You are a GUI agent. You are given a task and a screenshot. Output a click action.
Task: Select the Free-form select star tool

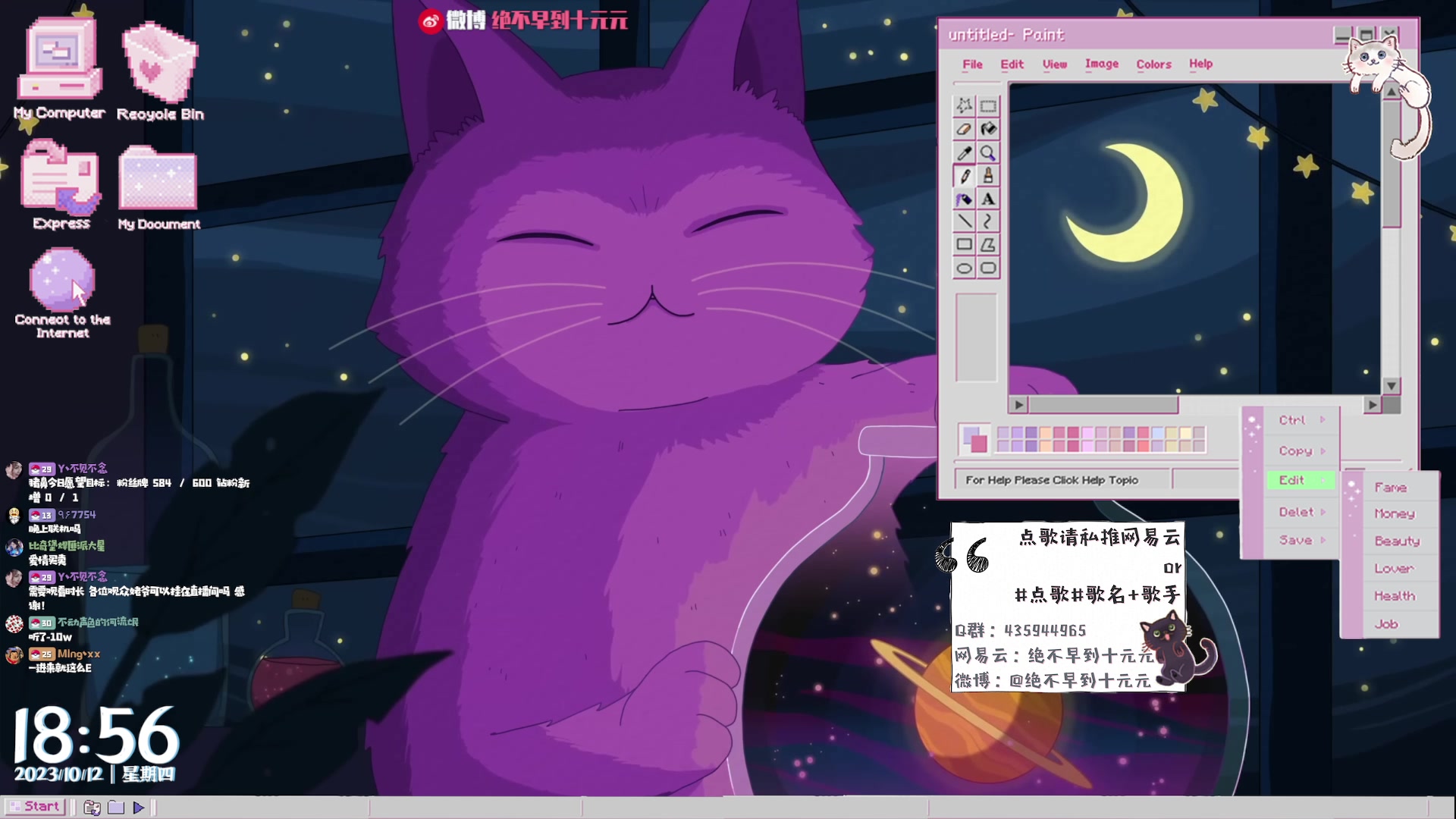point(964,105)
